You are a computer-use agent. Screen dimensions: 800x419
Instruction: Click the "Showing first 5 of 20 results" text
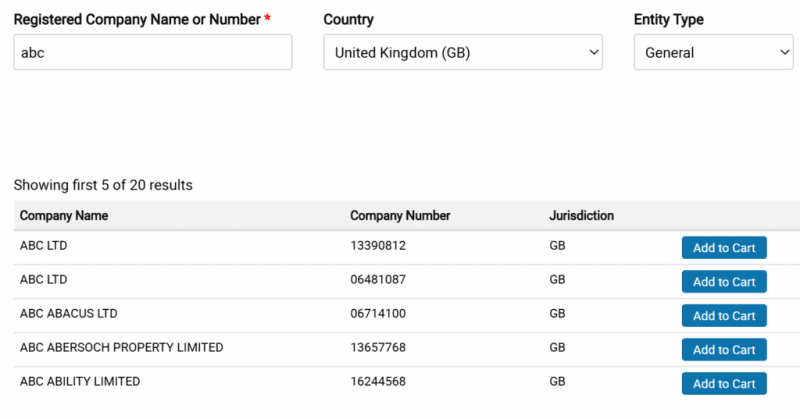click(x=103, y=185)
